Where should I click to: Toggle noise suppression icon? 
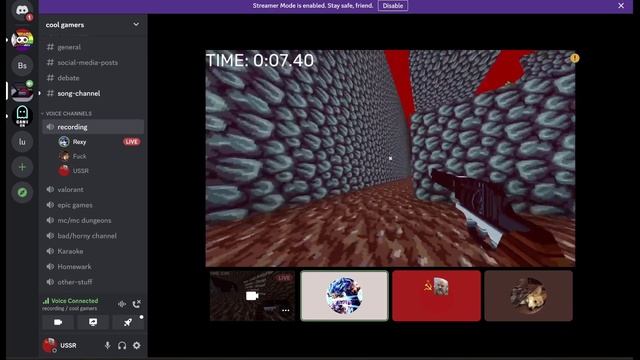tap(122, 304)
